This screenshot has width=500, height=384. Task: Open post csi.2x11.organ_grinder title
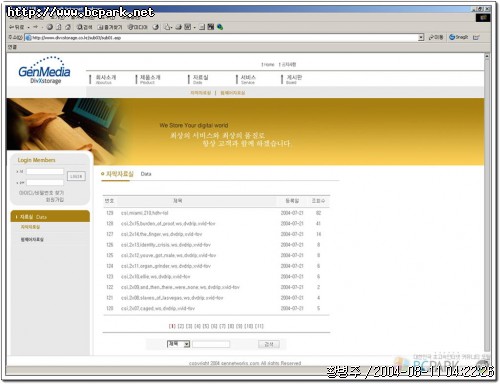tap(166, 266)
